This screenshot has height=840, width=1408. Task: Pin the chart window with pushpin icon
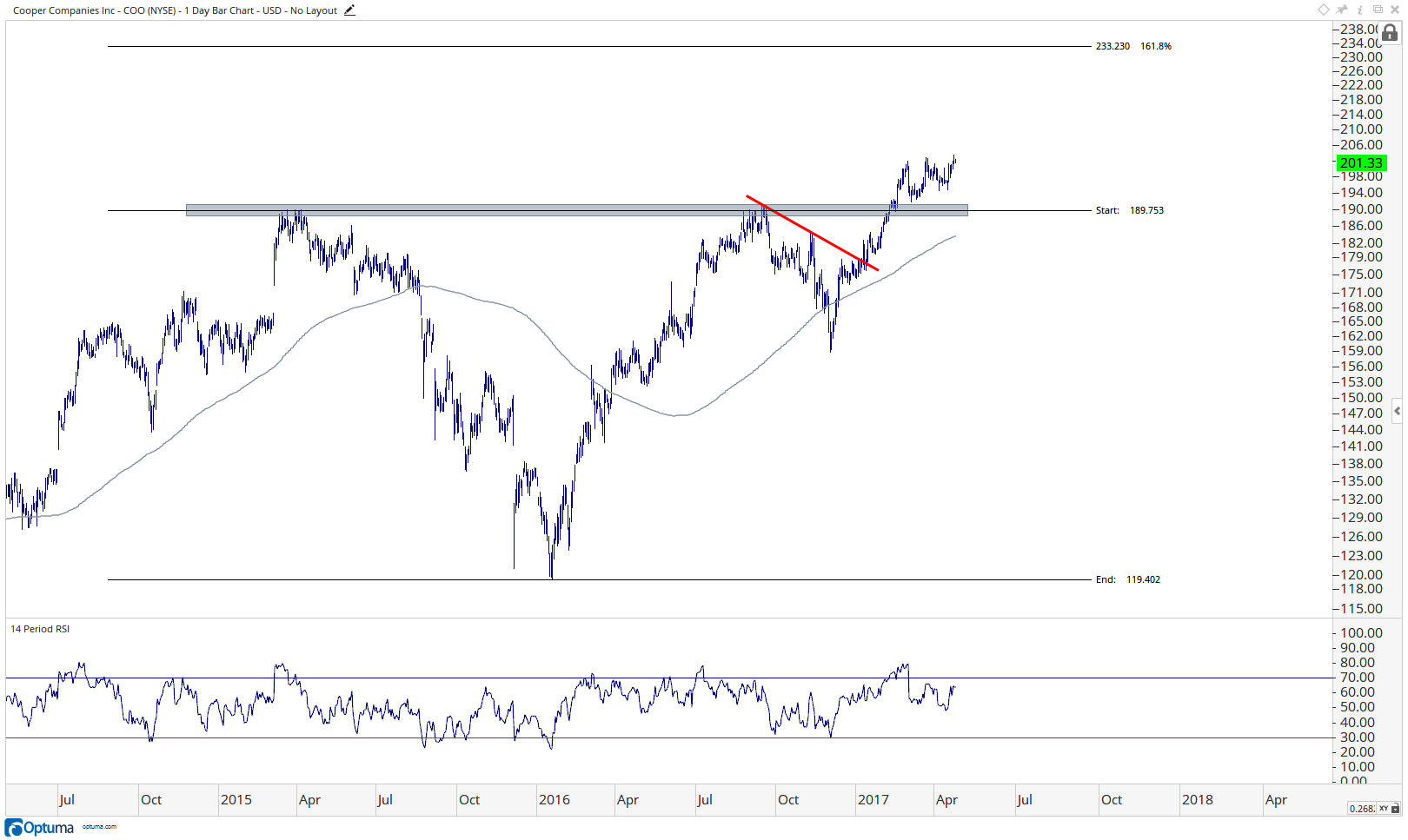tap(1342, 10)
